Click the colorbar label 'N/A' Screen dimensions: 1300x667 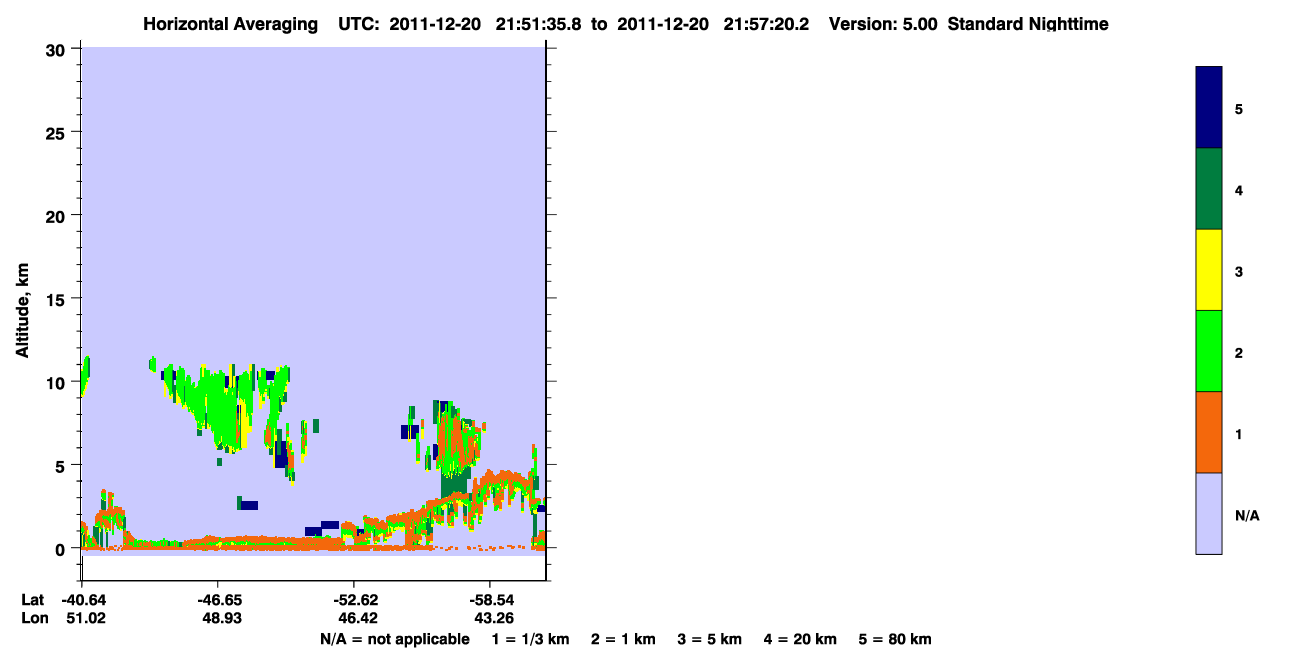point(1247,516)
